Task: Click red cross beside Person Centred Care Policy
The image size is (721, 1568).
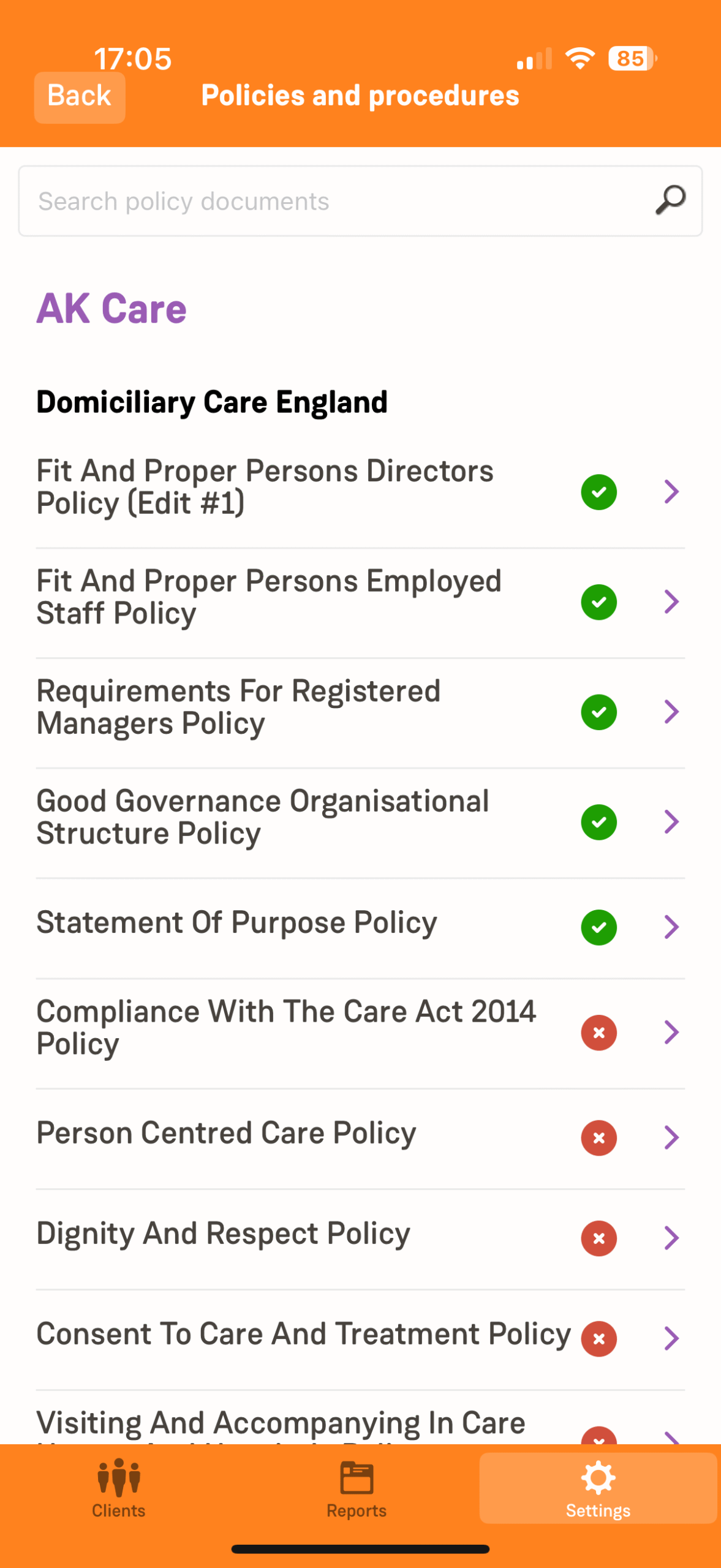Action: tap(598, 1138)
